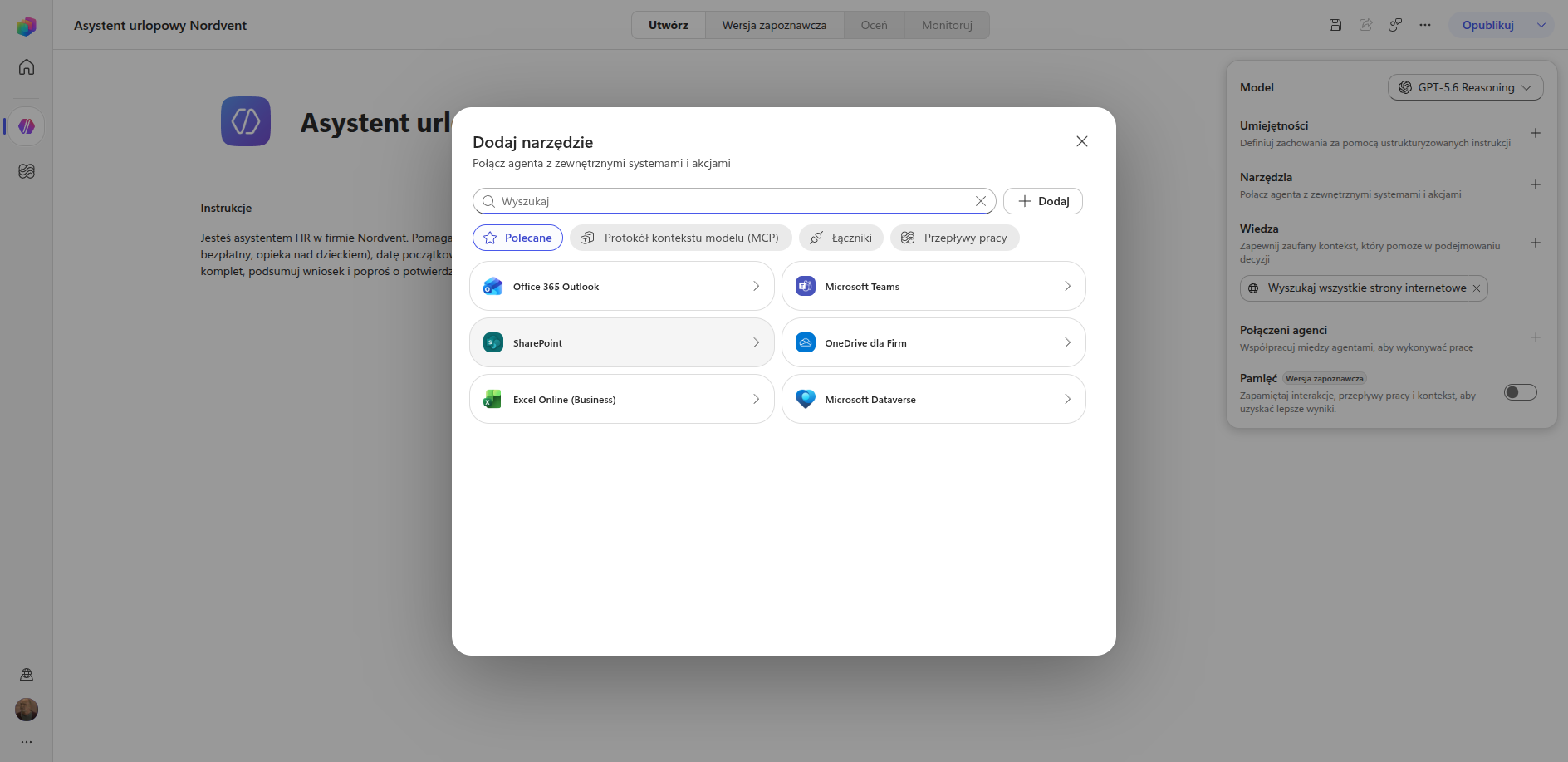1568x762 pixels.
Task: Open the Agents section in the sidebar
Action: (27, 126)
